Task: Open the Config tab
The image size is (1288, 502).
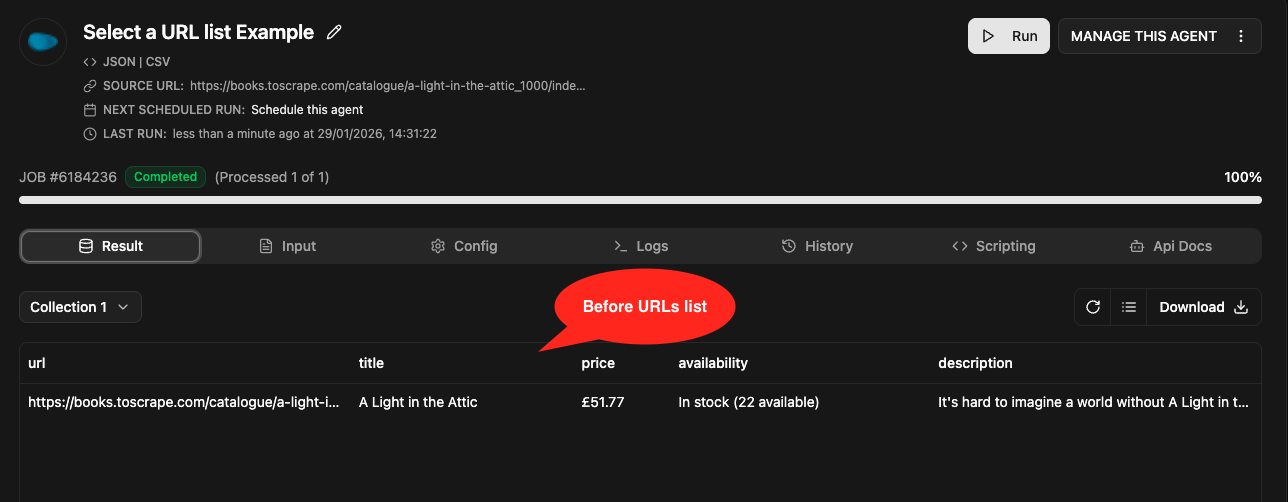Action: click(x=464, y=246)
